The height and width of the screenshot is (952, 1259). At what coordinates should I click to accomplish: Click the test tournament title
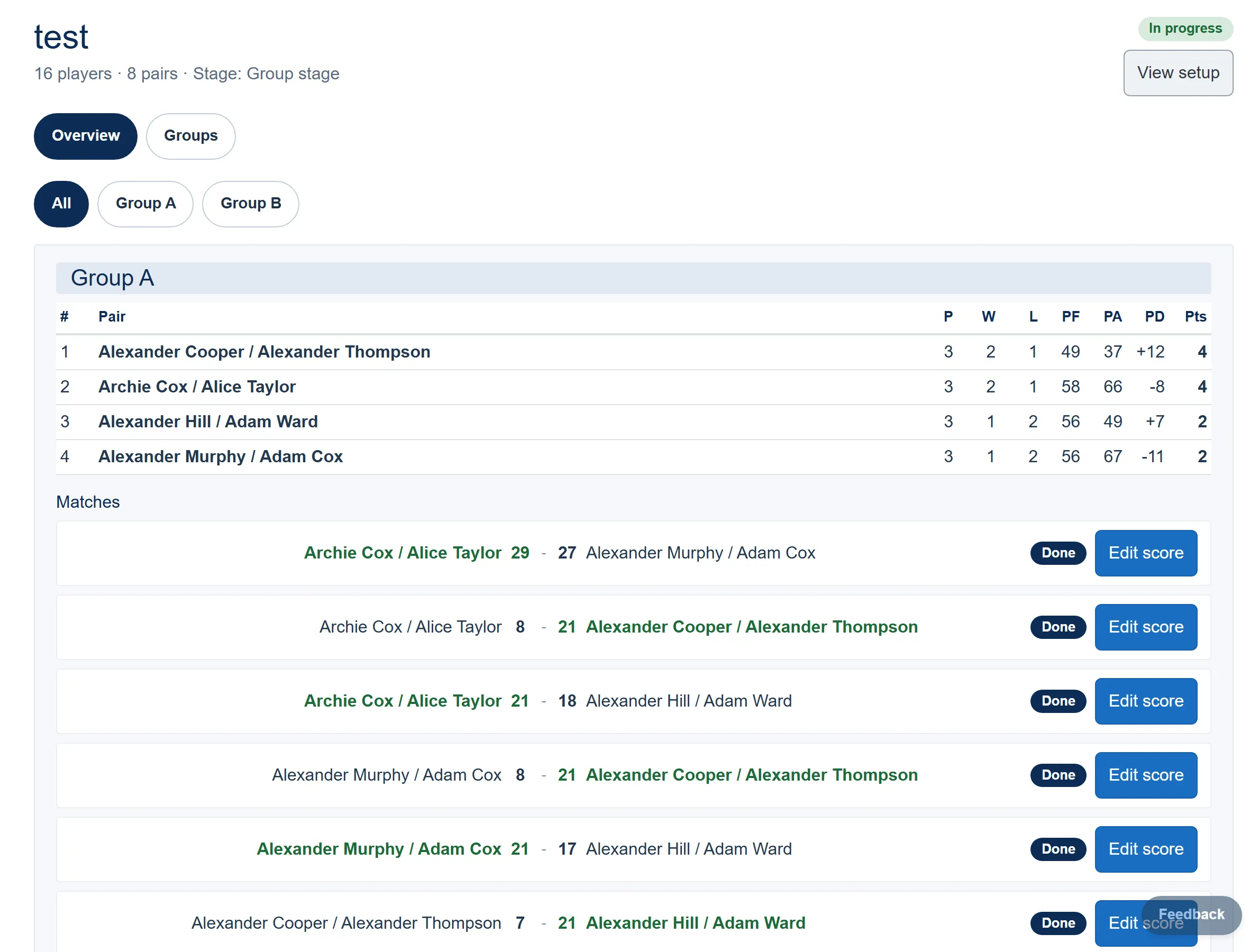pyautogui.click(x=61, y=37)
